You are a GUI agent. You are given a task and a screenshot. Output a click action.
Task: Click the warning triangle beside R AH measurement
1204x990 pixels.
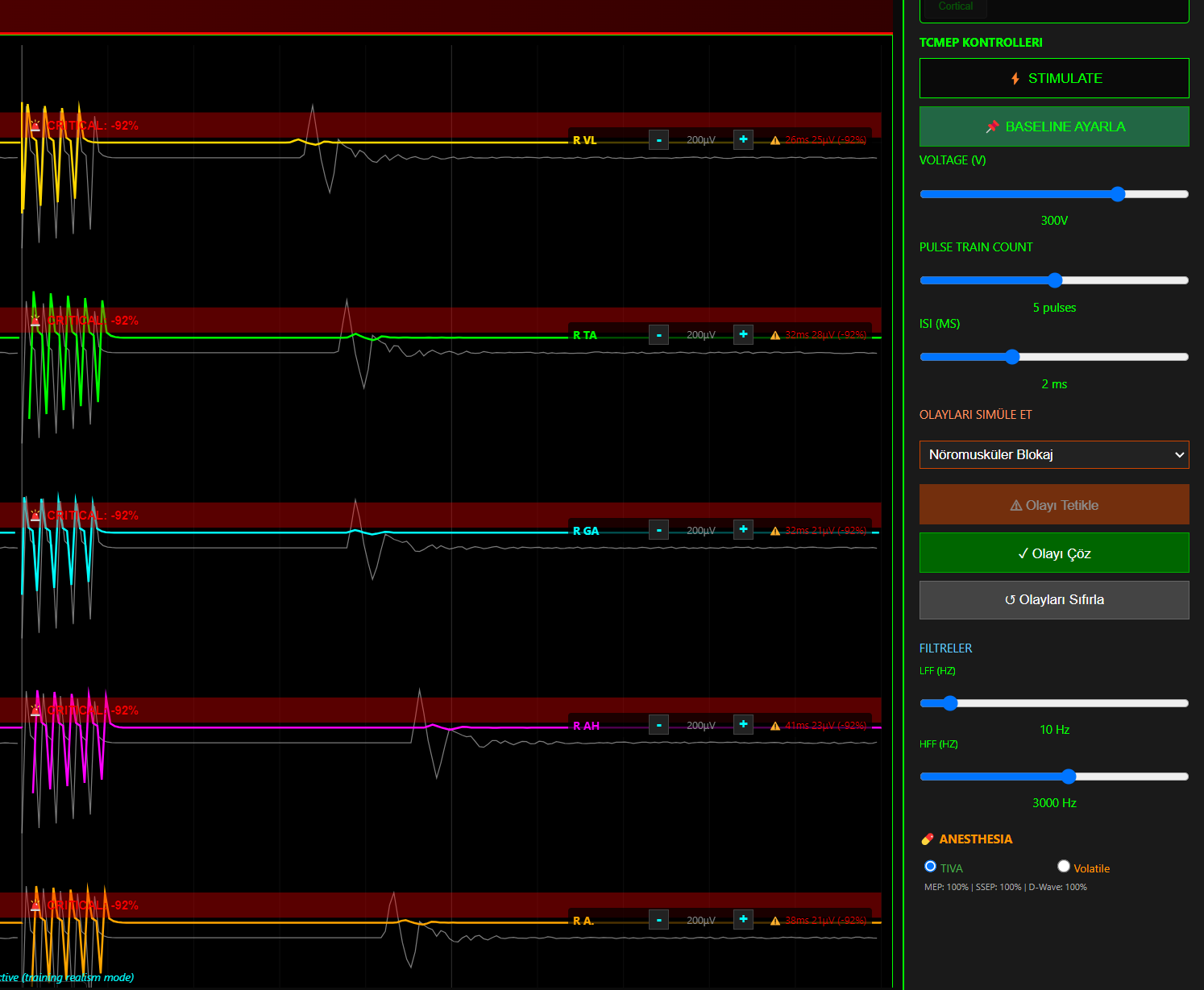click(x=774, y=725)
